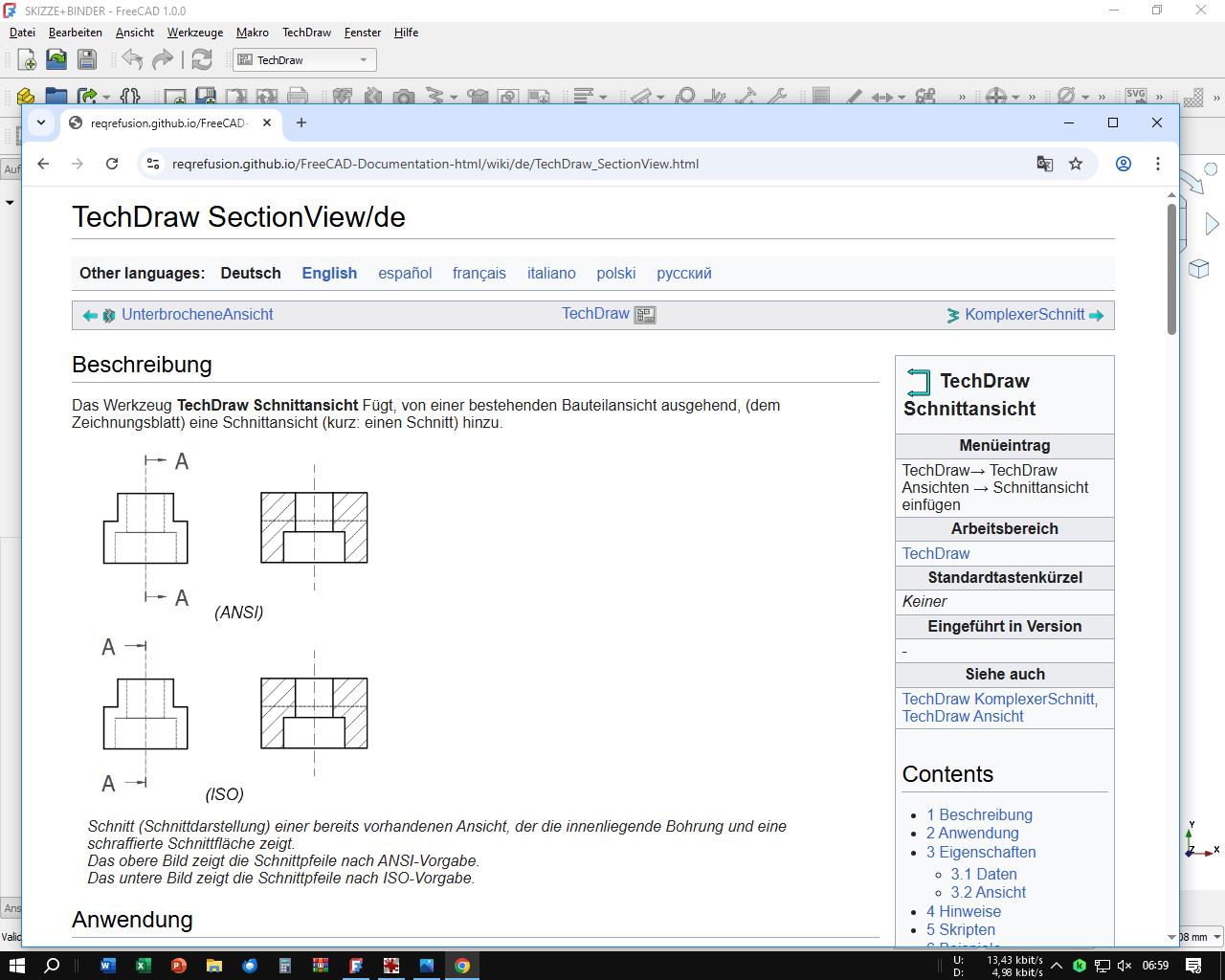Image resolution: width=1225 pixels, height=980 pixels.
Task: Select the reqrefusion.github.io browser tab
Action: [x=168, y=123]
